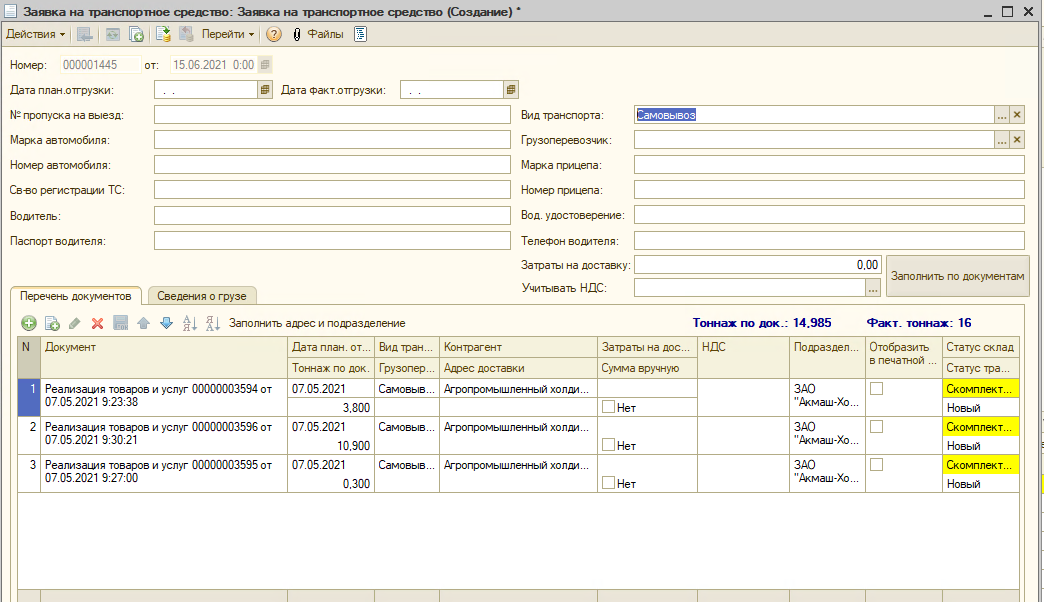Check Отобразить в печатной for row 3
This screenshot has height=602, width=1044.
876,464
